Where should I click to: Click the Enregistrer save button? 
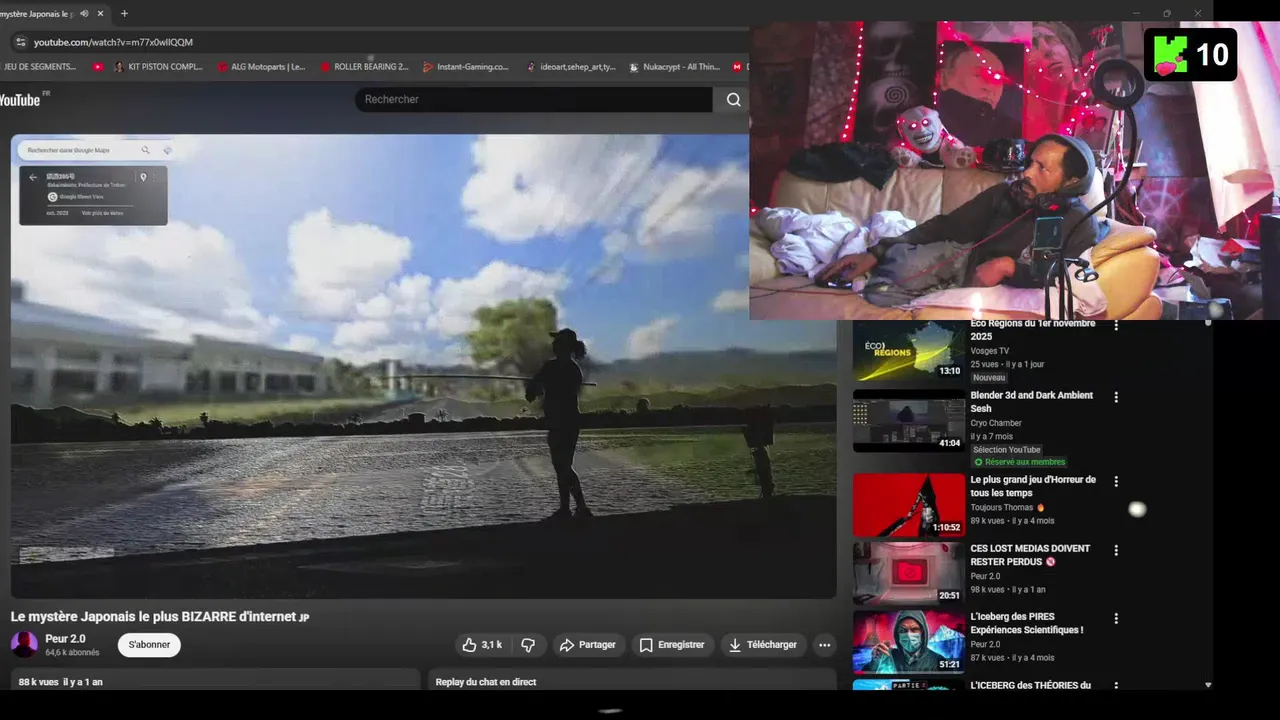pos(672,645)
